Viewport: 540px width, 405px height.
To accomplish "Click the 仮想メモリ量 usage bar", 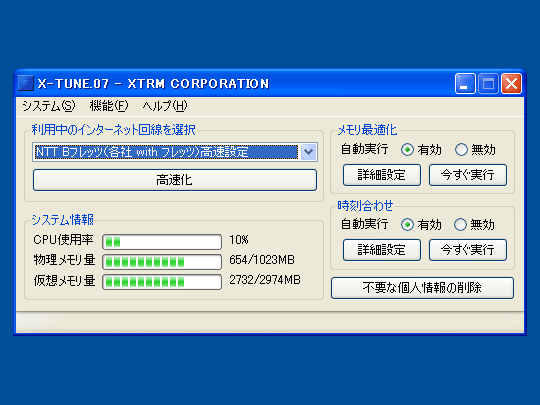I will click(x=162, y=282).
